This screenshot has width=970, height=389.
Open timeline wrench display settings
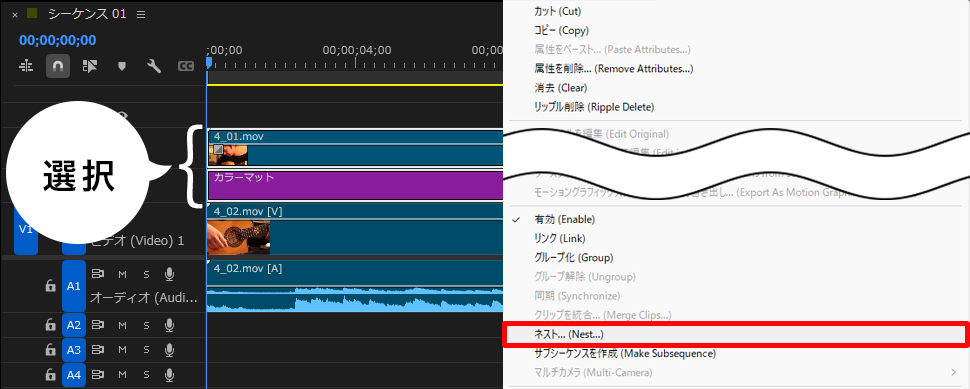[153, 66]
